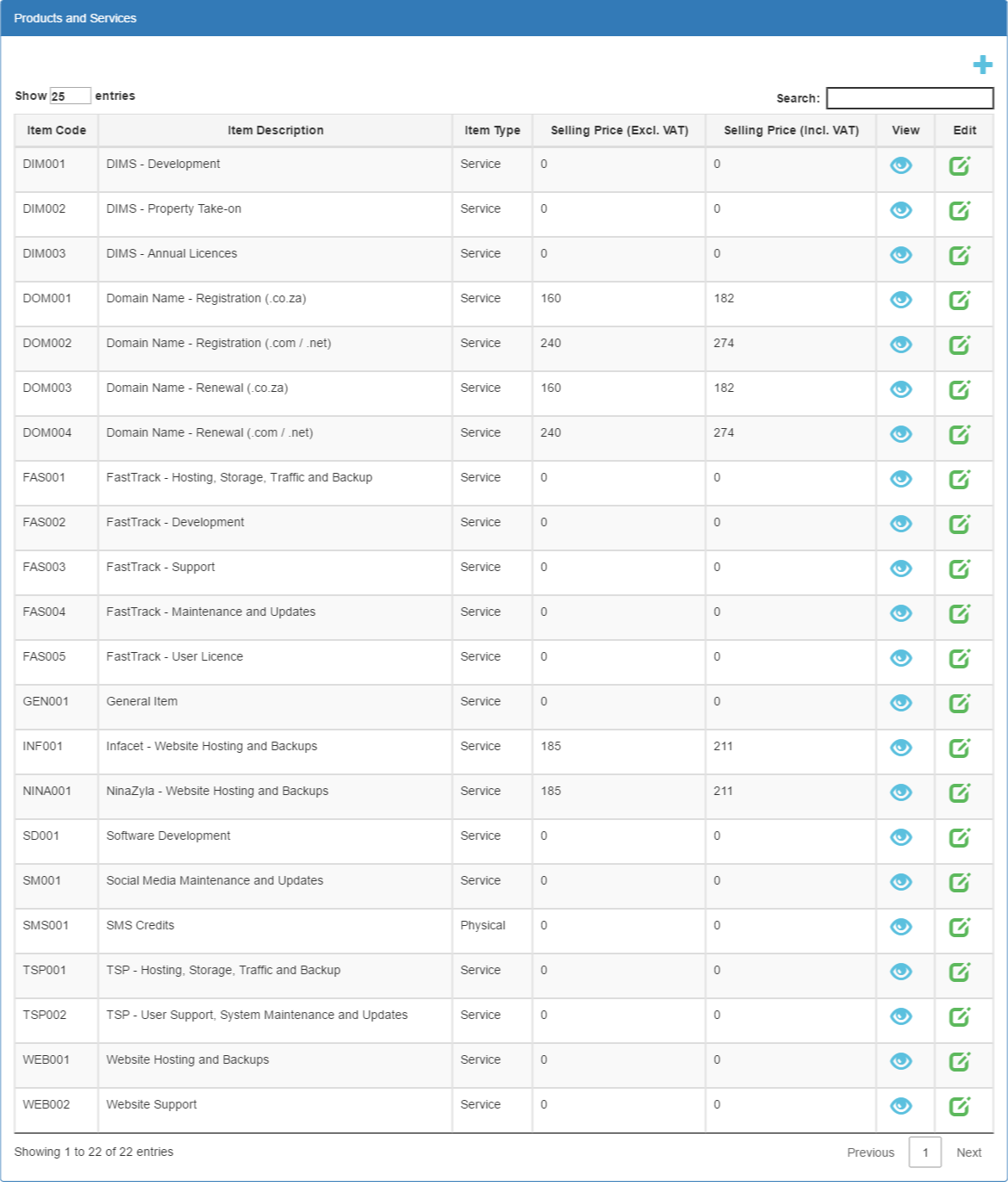
Task: Sort by Item Description header
Action: (x=276, y=130)
